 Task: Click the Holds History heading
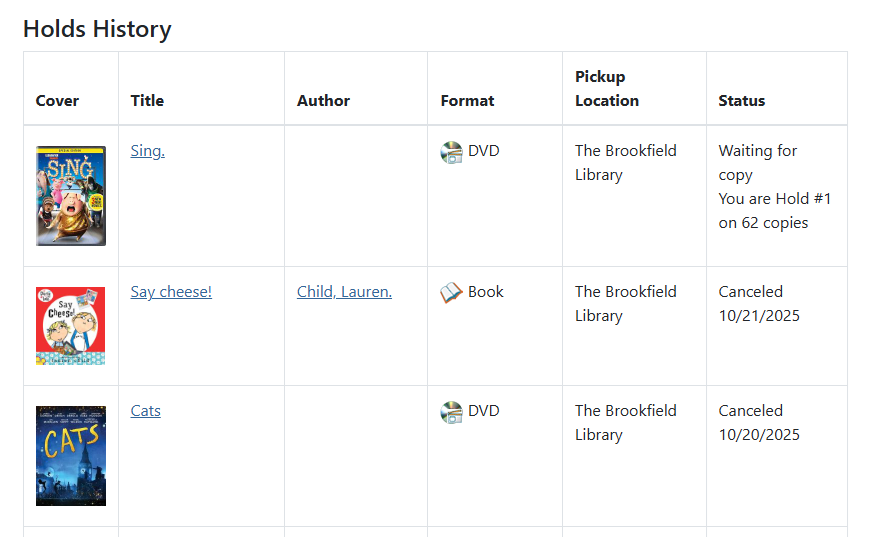point(97,29)
